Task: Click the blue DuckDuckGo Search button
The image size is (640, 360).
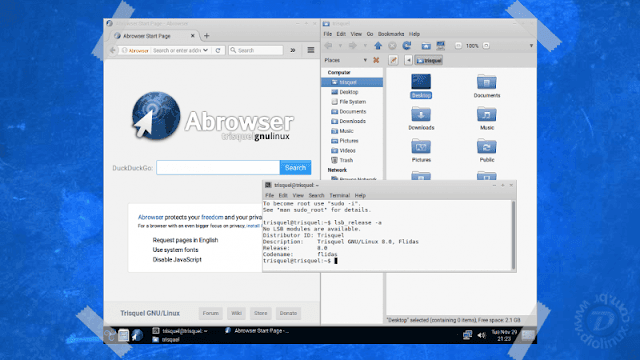Action: [x=296, y=168]
